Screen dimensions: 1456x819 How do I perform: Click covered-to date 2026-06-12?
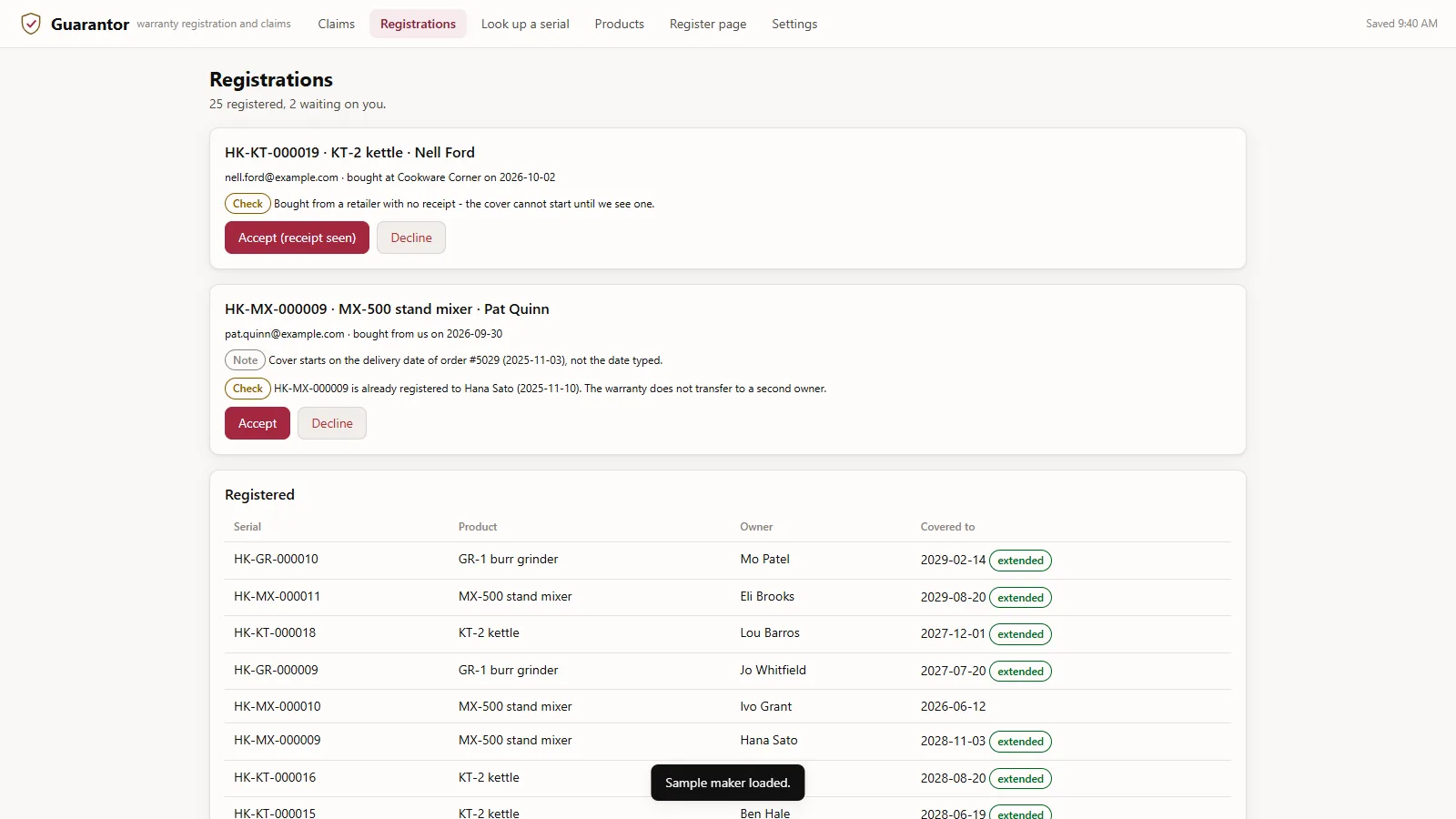(x=953, y=706)
